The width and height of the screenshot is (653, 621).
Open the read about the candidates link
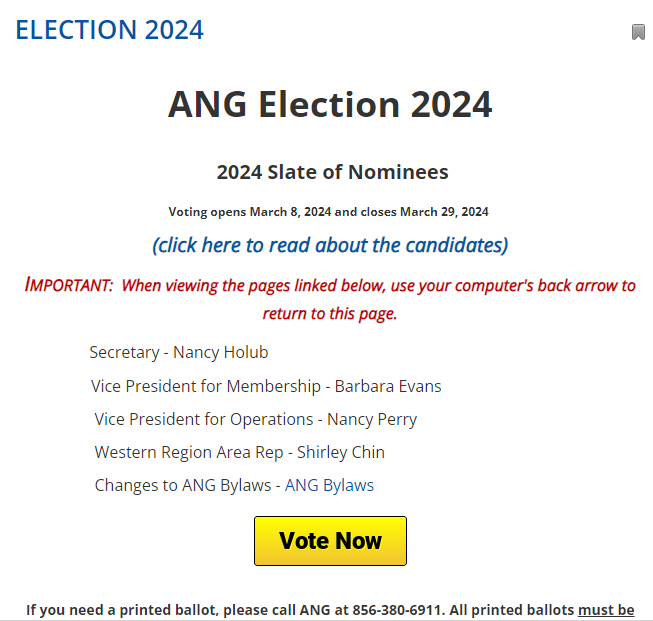tap(330, 245)
